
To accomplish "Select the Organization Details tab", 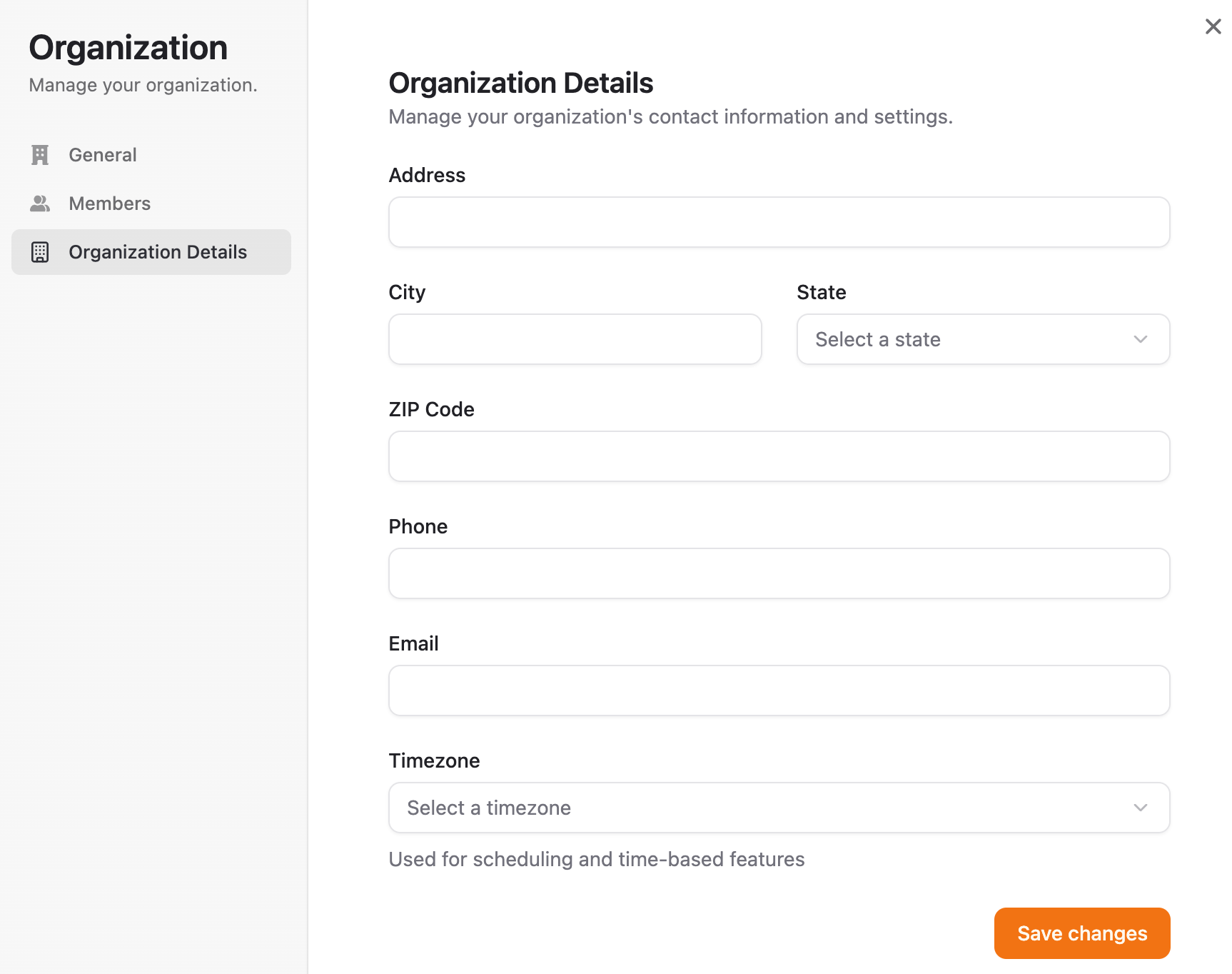I will (x=158, y=252).
